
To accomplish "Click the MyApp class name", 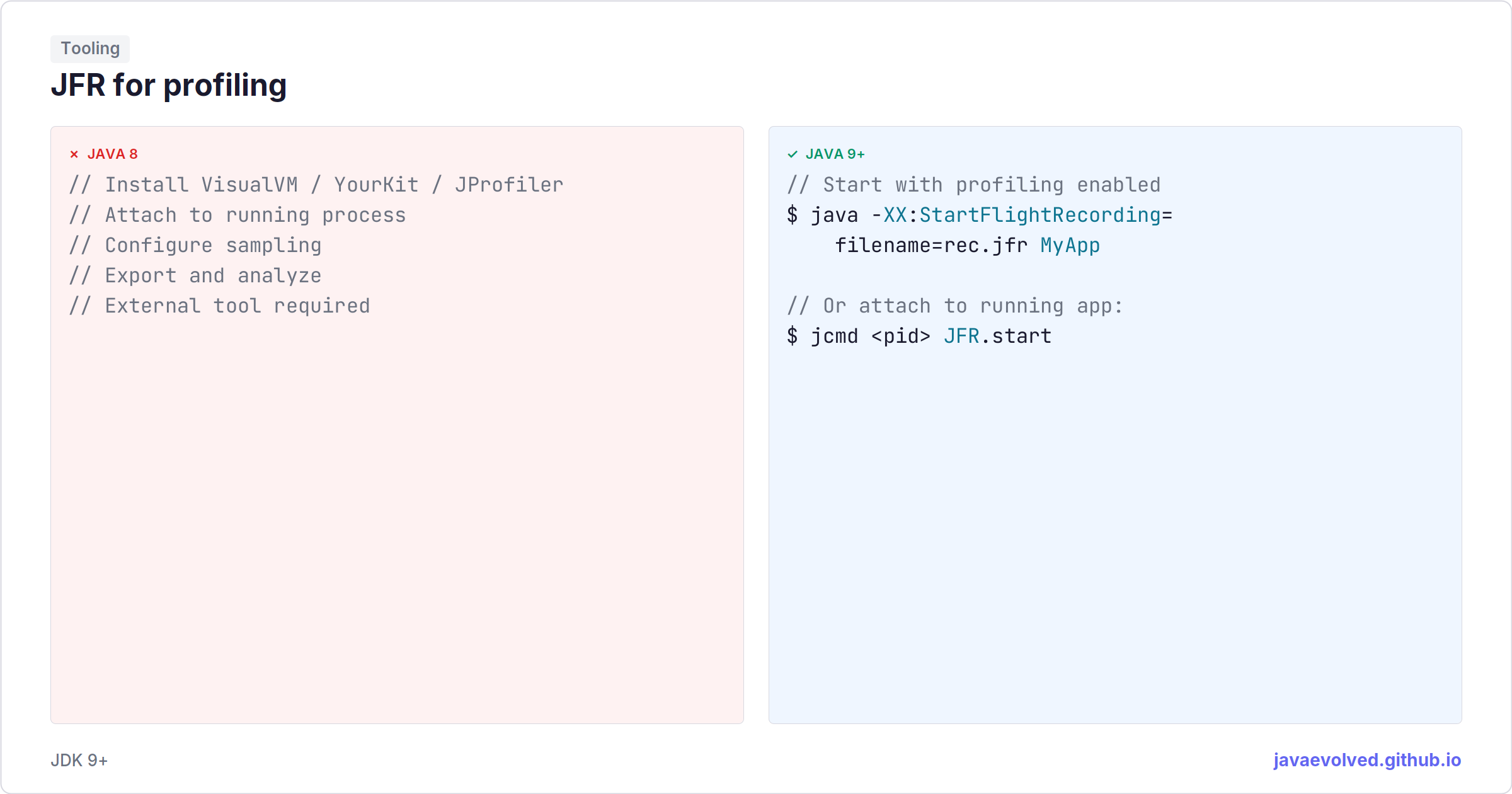I will pos(1070,245).
